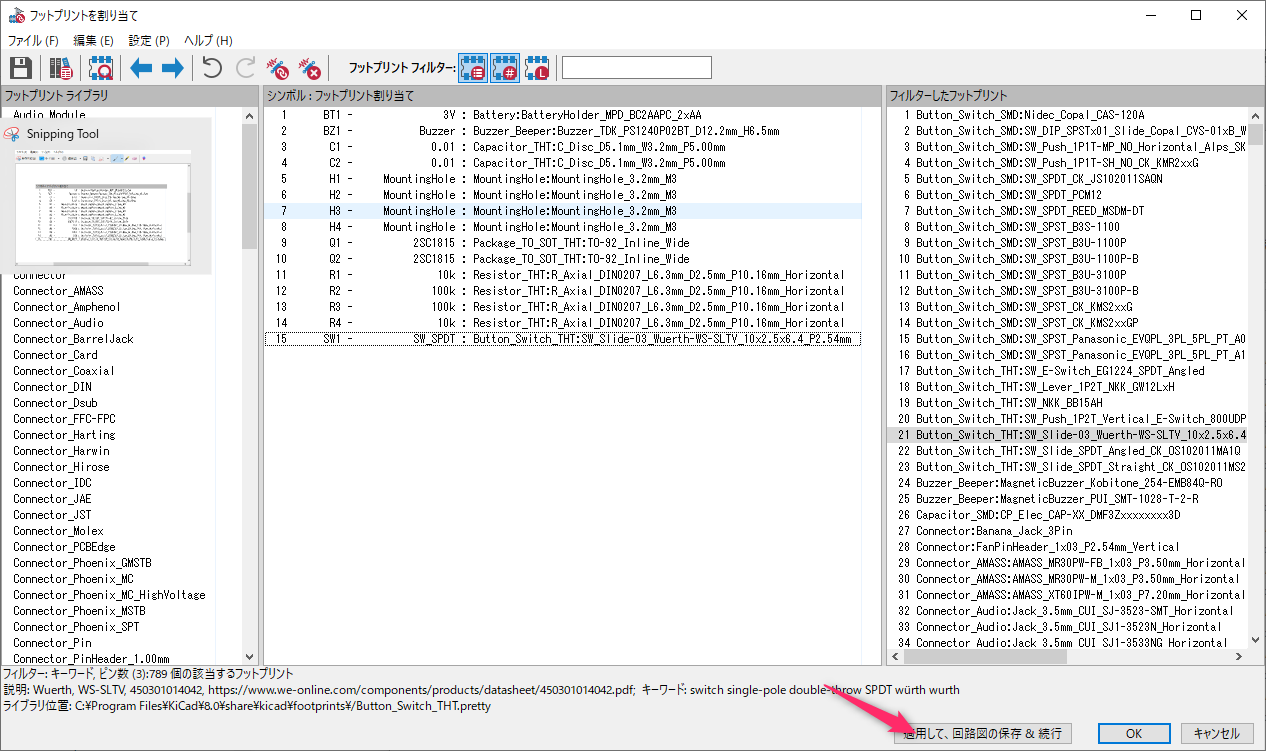This screenshot has height=751, width=1266.
Task: Toggle filter by selected library
Action: tap(537, 68)
